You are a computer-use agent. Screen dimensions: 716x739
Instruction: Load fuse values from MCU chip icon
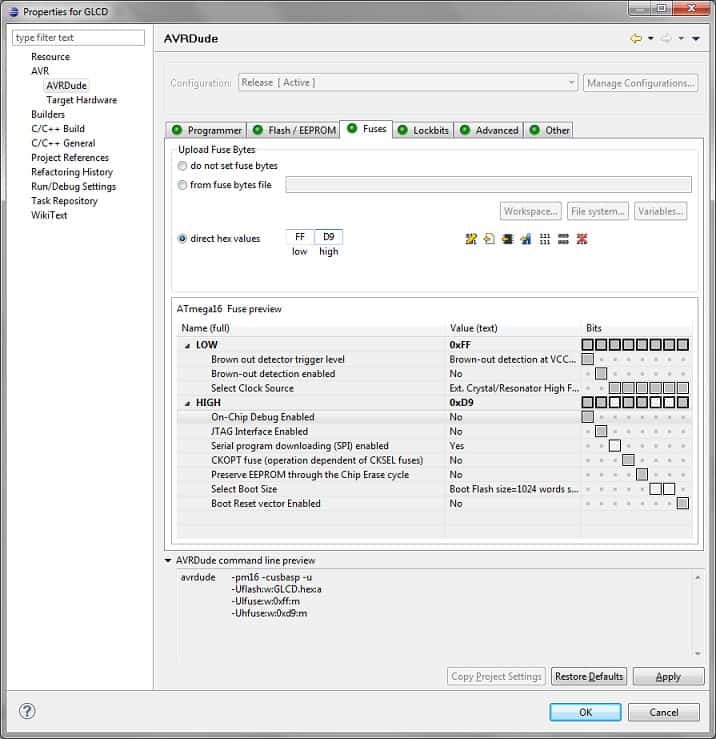(x=507, y=239)
